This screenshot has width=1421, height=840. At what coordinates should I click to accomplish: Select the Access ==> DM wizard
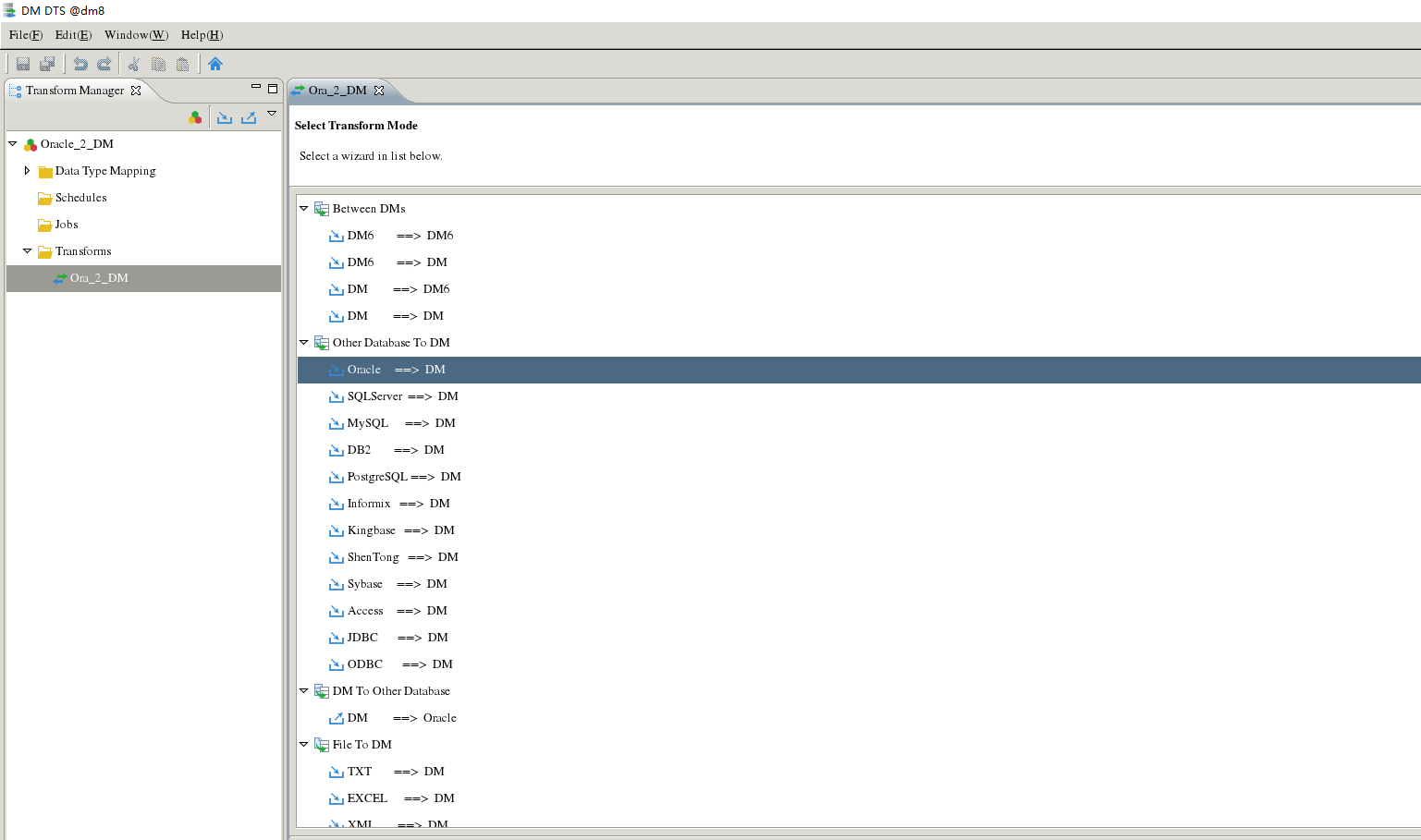point(398,611)
